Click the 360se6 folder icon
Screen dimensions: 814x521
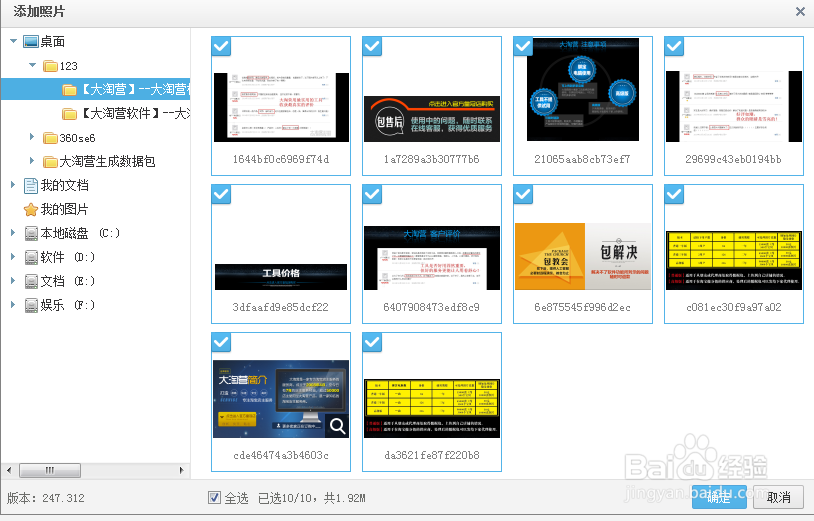pyautogui.click(x=50, y=138)
